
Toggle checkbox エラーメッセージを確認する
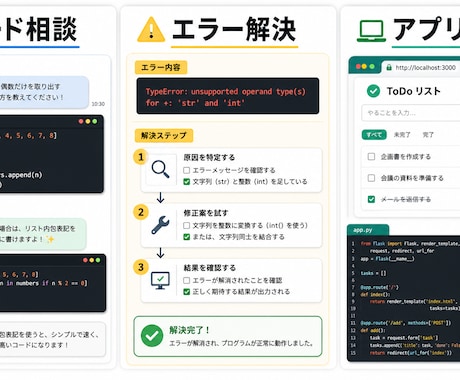pos(187,170)
